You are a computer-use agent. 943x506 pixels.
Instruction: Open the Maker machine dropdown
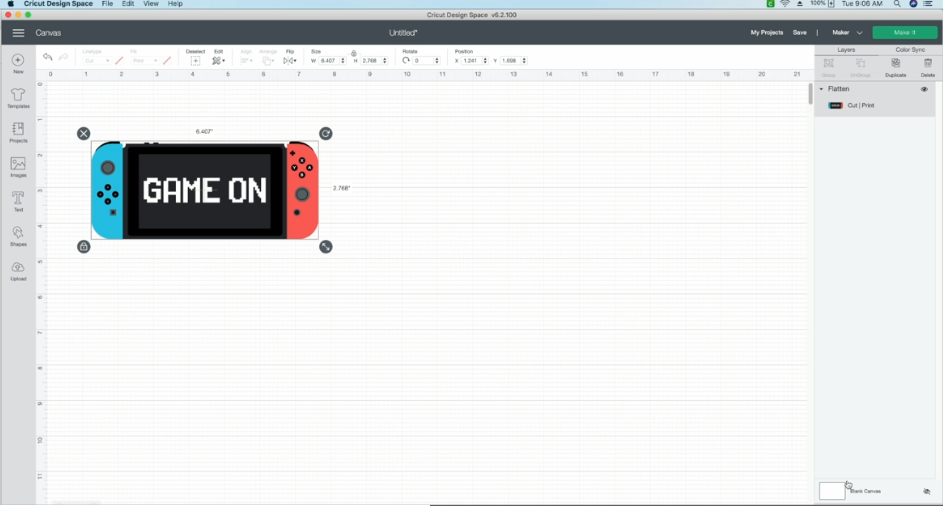(x=847, y=32)
